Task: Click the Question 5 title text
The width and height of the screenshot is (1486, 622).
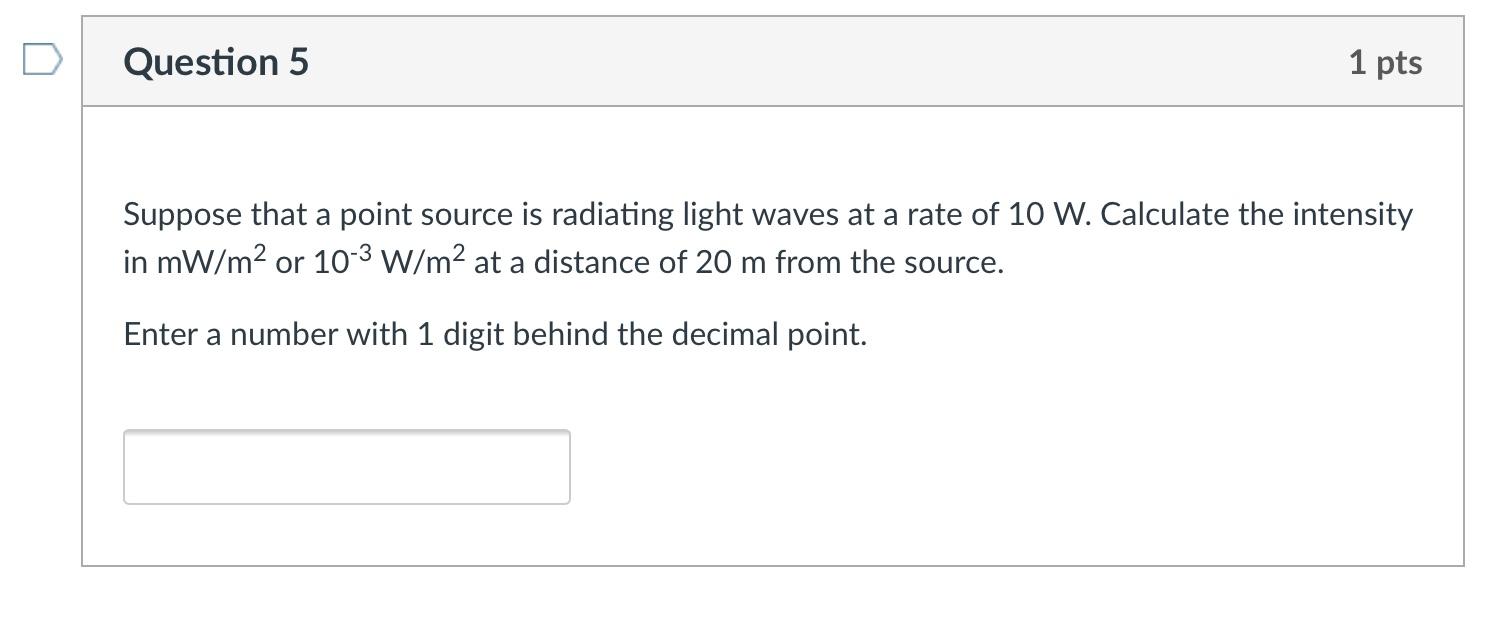Action: (x=214, y=61)
